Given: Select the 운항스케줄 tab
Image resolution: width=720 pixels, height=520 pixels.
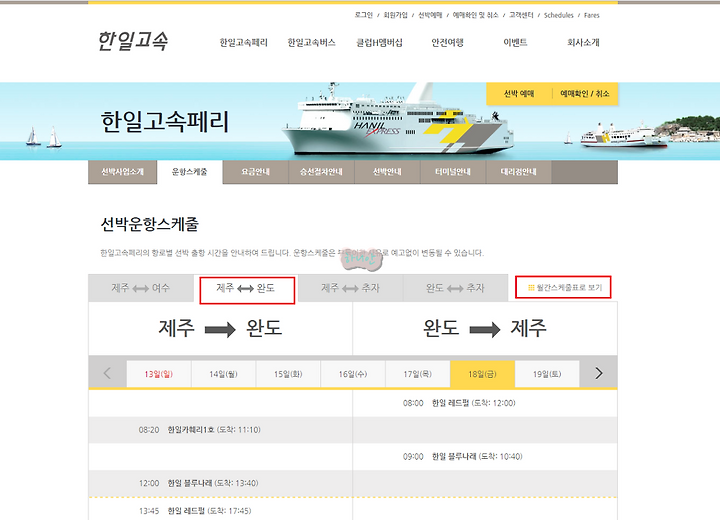Looking at the screenshot, I should point(190,172).
